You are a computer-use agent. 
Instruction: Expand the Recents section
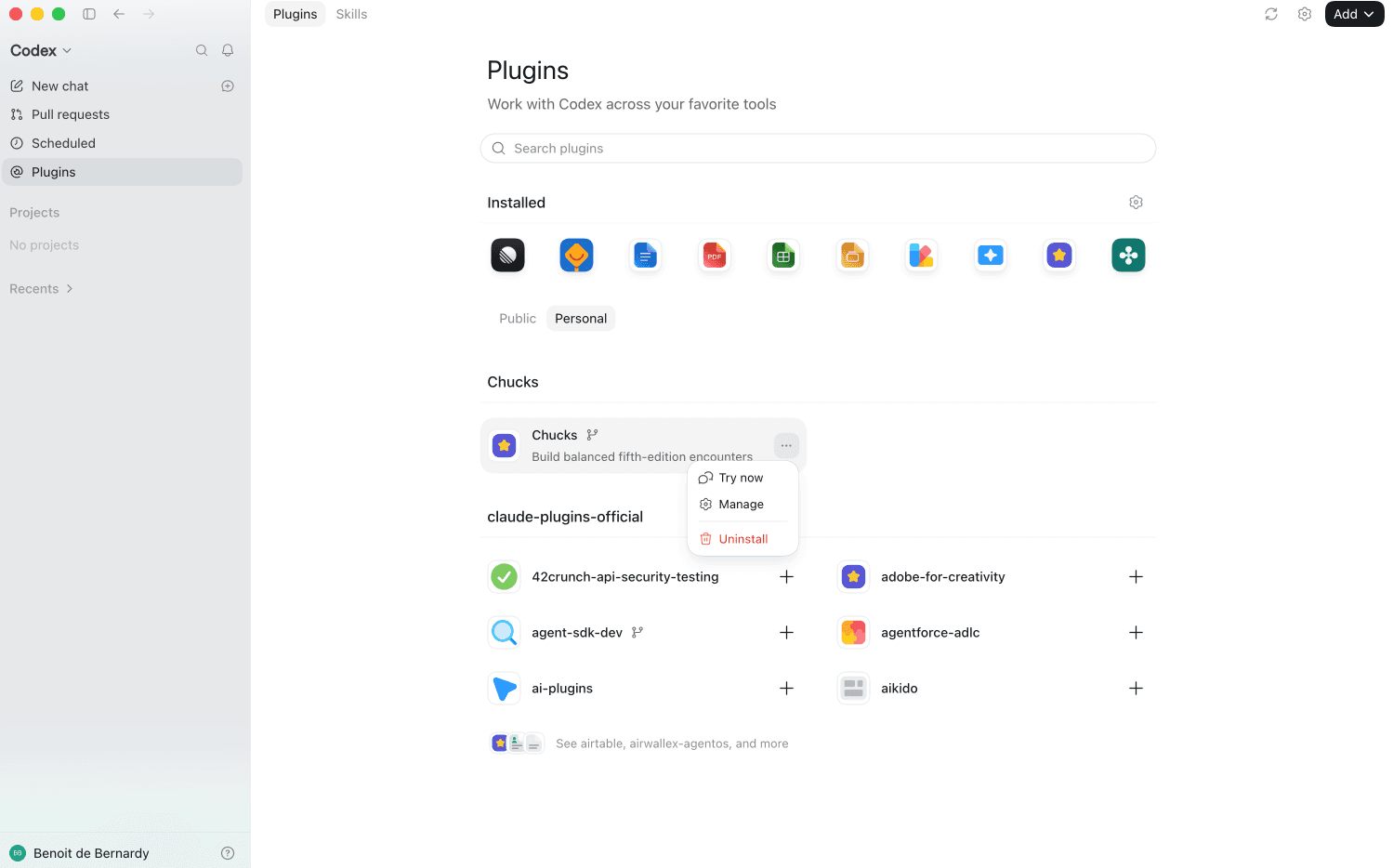41,289
